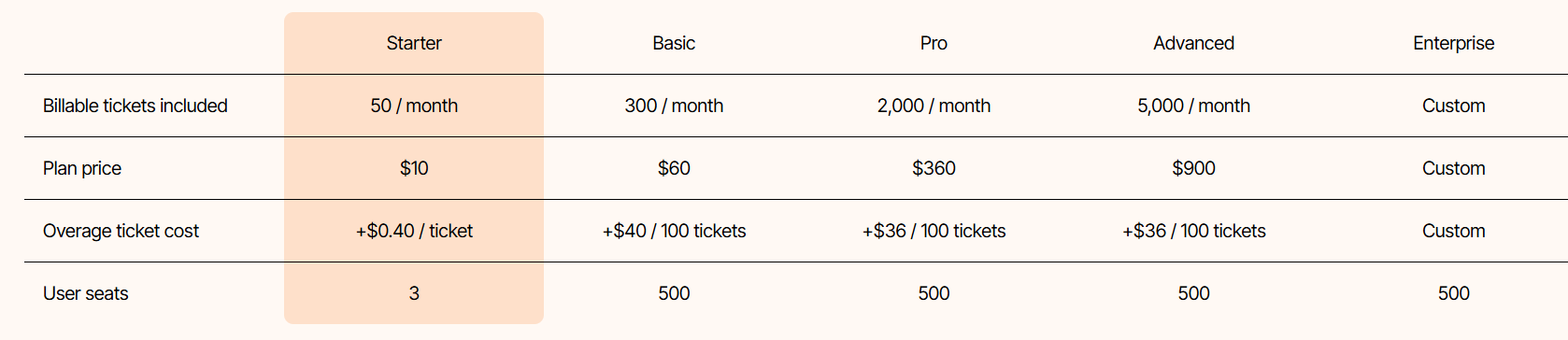Click the +$40 / 100 tickets cell
Viewport: 1568px width, 340px height.
point(674,231)
